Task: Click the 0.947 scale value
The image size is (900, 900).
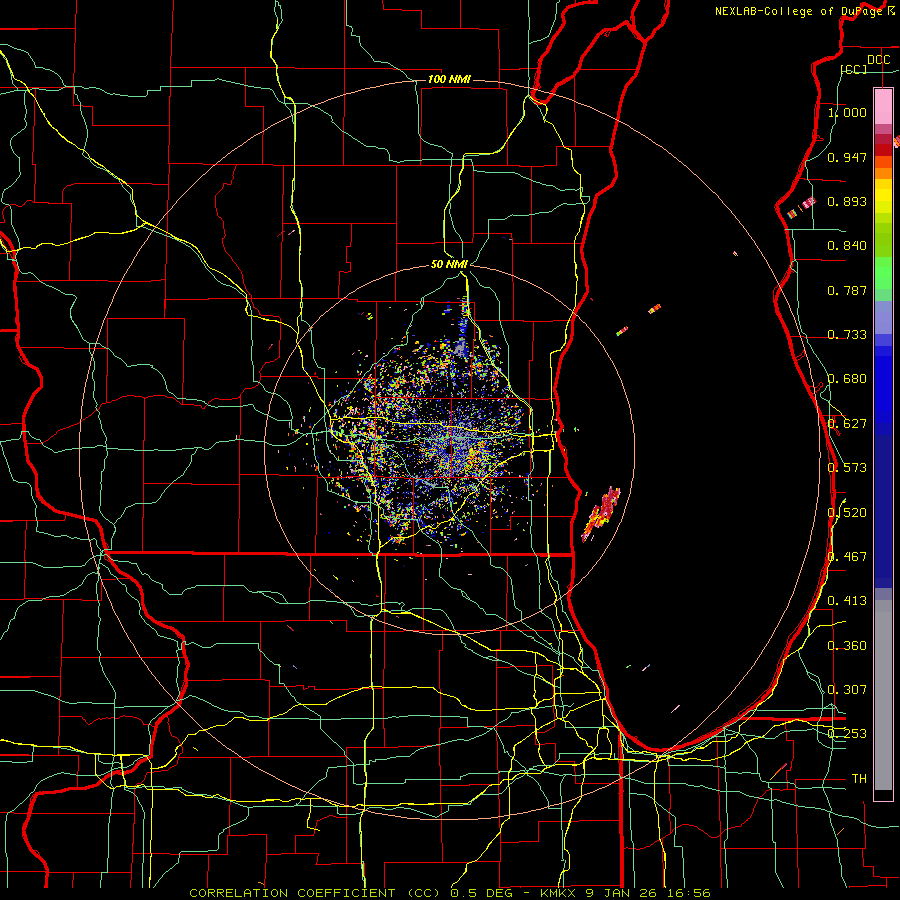Action: coord(847,157)
